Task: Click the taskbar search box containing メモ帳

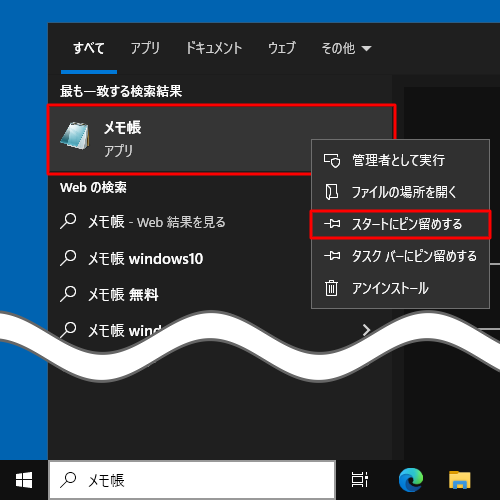Action: pyautogui.click(x=192, y=480)
